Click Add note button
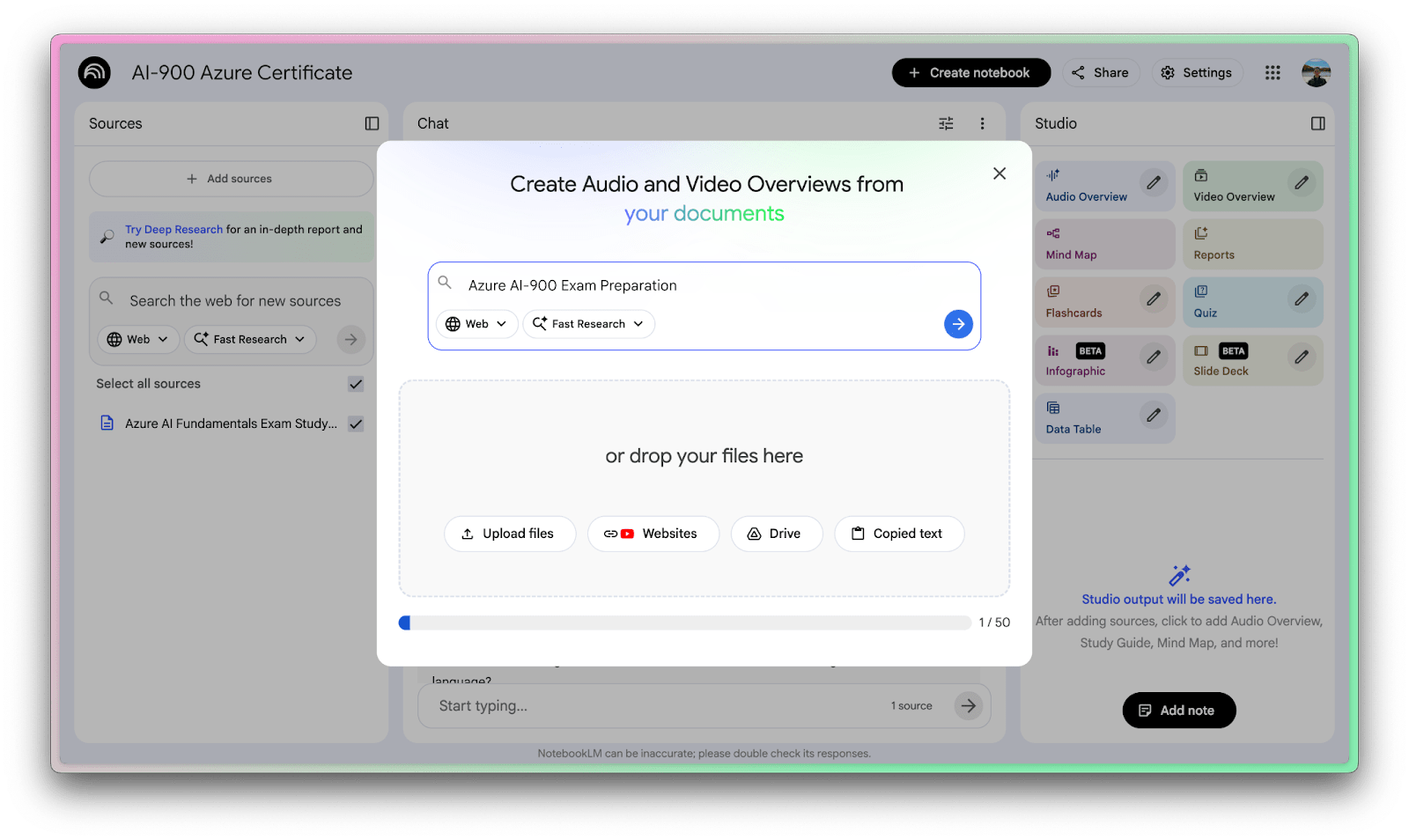 pyautogui.click(x=1178, y=711)
